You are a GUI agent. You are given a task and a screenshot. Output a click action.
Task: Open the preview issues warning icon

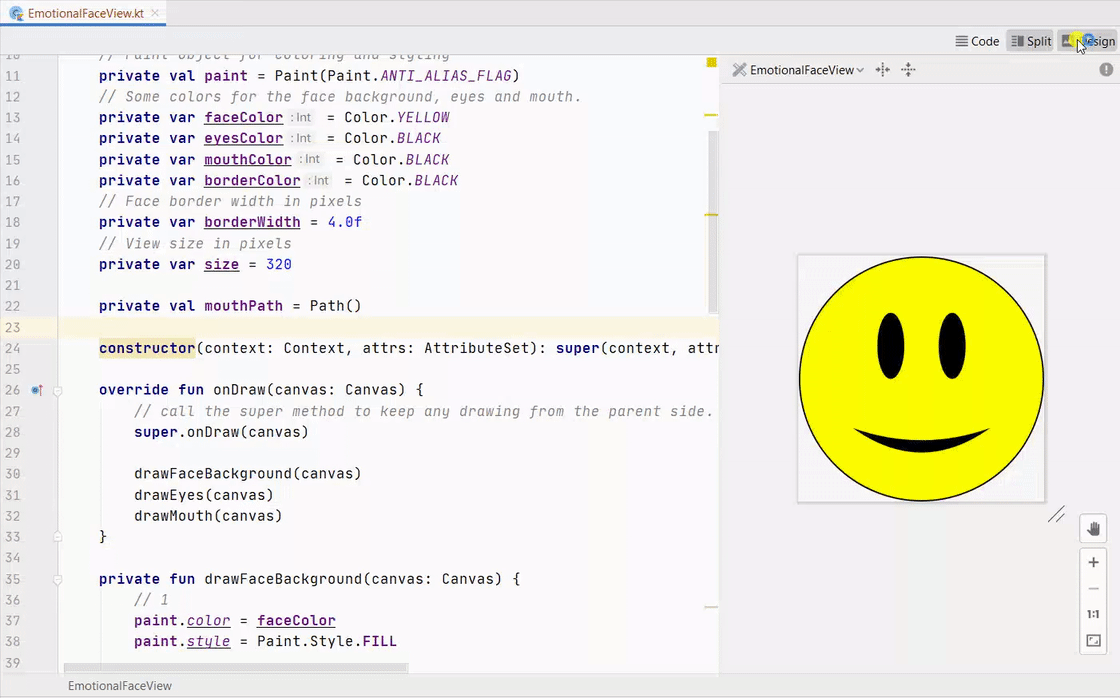[1106, 69]
